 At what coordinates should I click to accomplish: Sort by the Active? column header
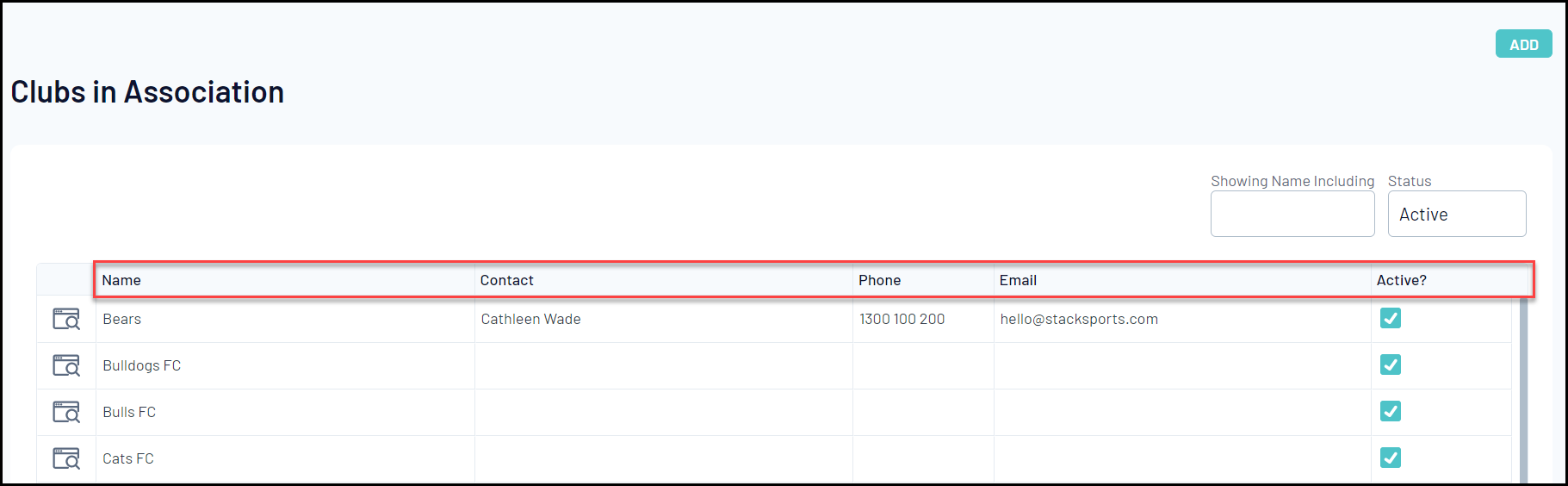pos(1401,280)
